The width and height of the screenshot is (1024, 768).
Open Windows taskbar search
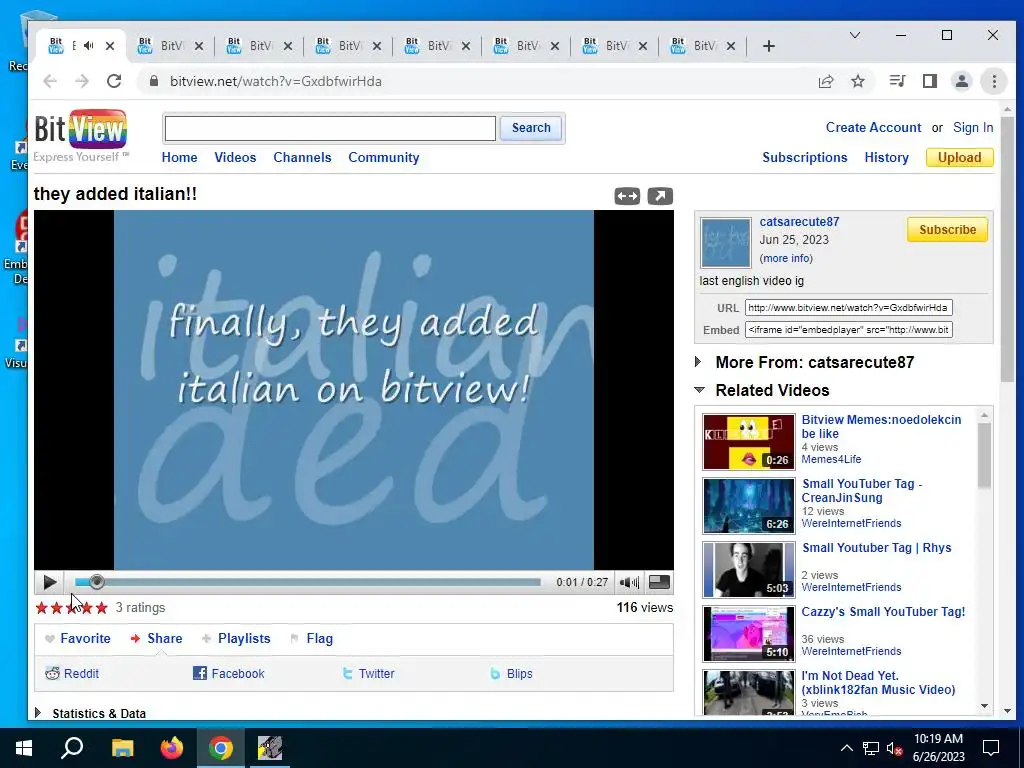72,748
